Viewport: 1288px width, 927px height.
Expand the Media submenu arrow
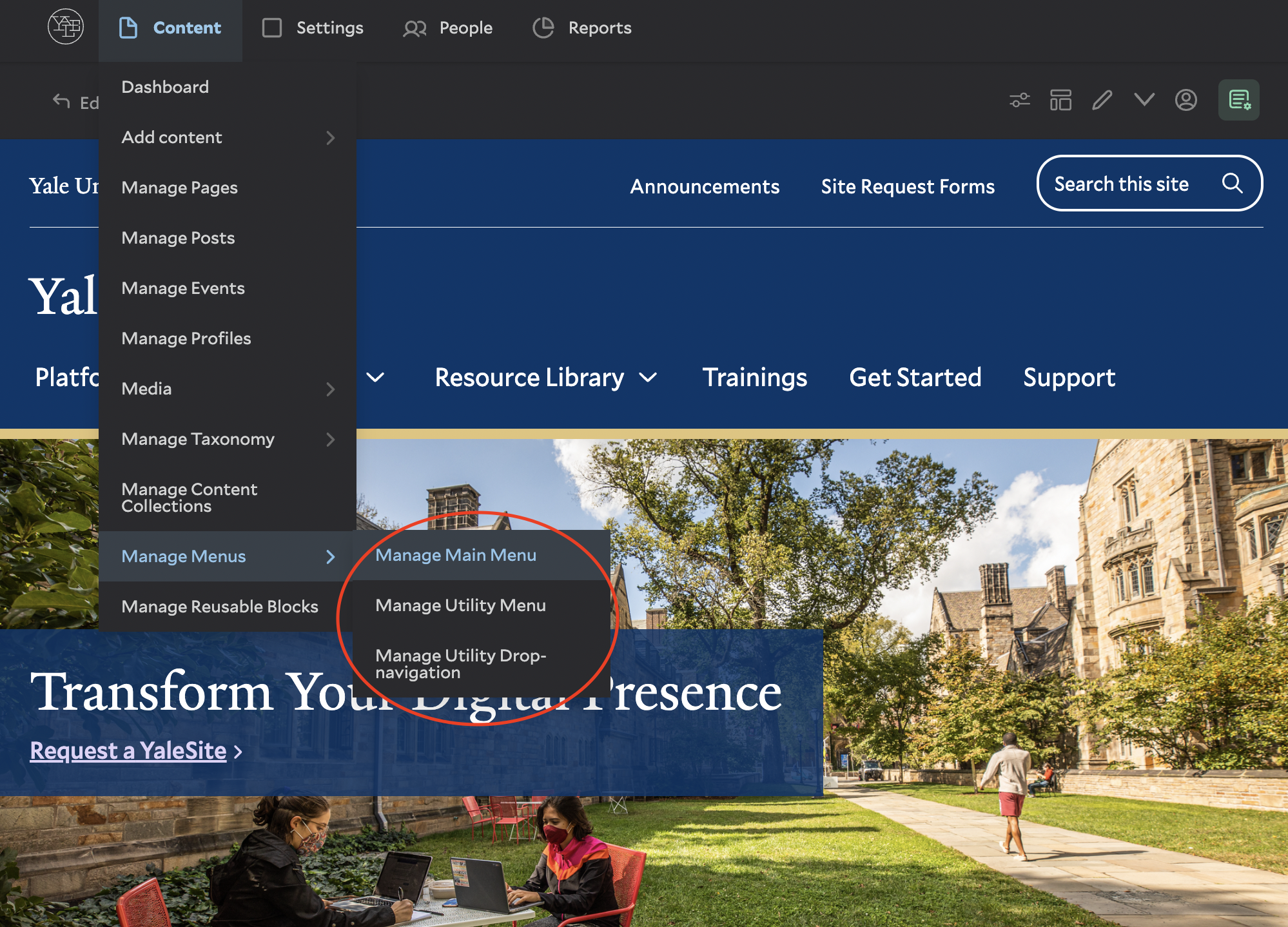pyautogui.click(x=331, y=389)
